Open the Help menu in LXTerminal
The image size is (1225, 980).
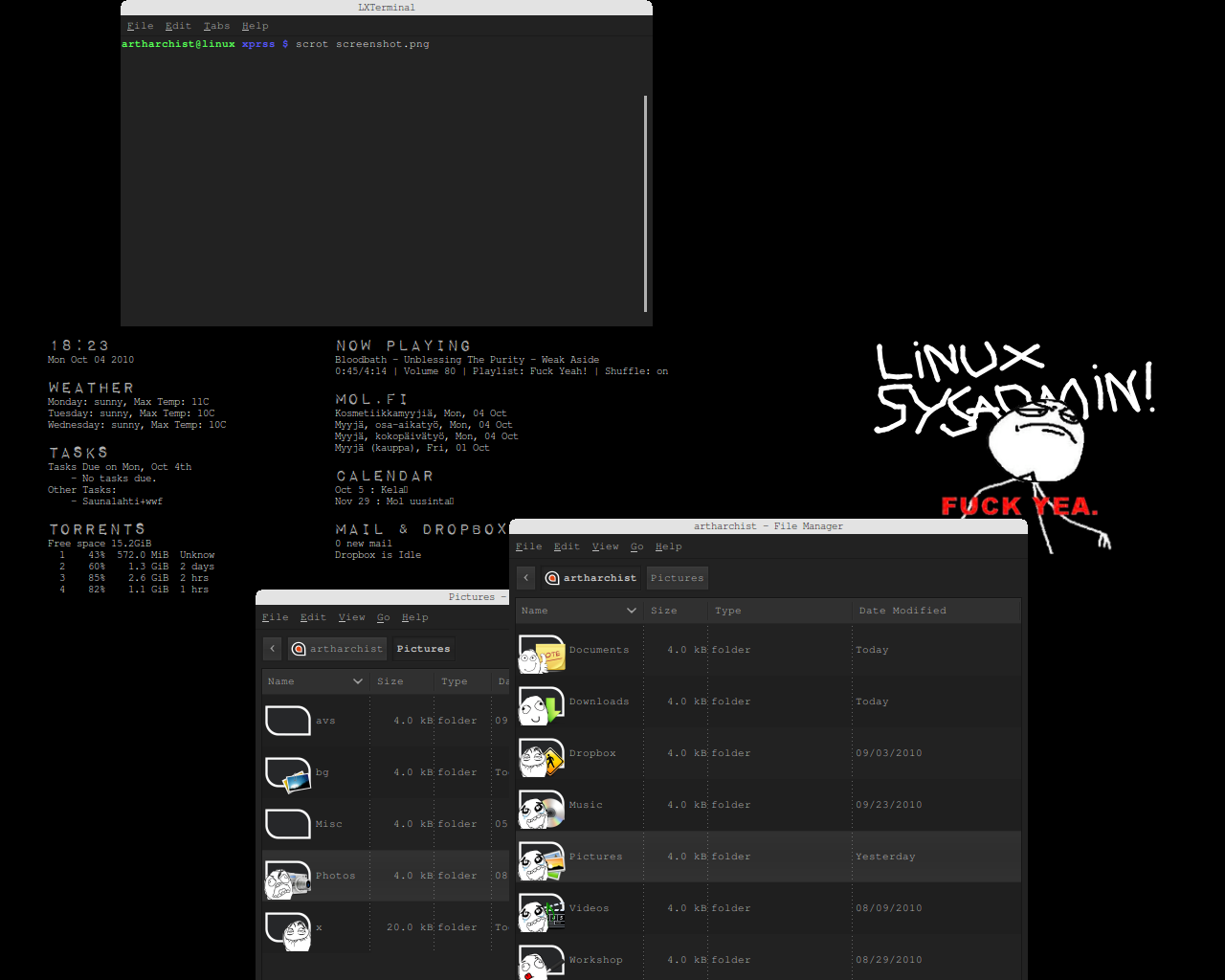255,26
